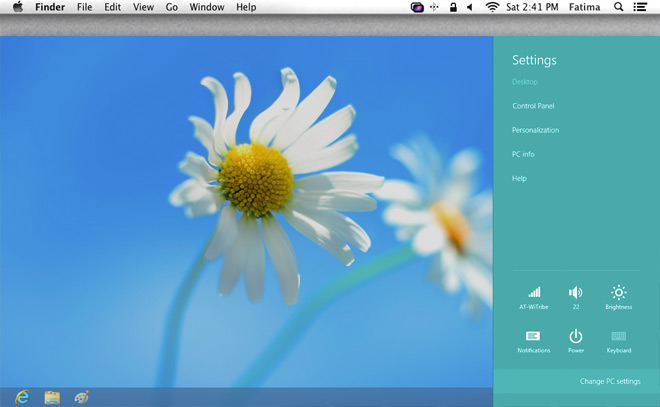This screenshot has height=407, width=660.
Task: Open the Power options icon
Action: coord(576,337)
